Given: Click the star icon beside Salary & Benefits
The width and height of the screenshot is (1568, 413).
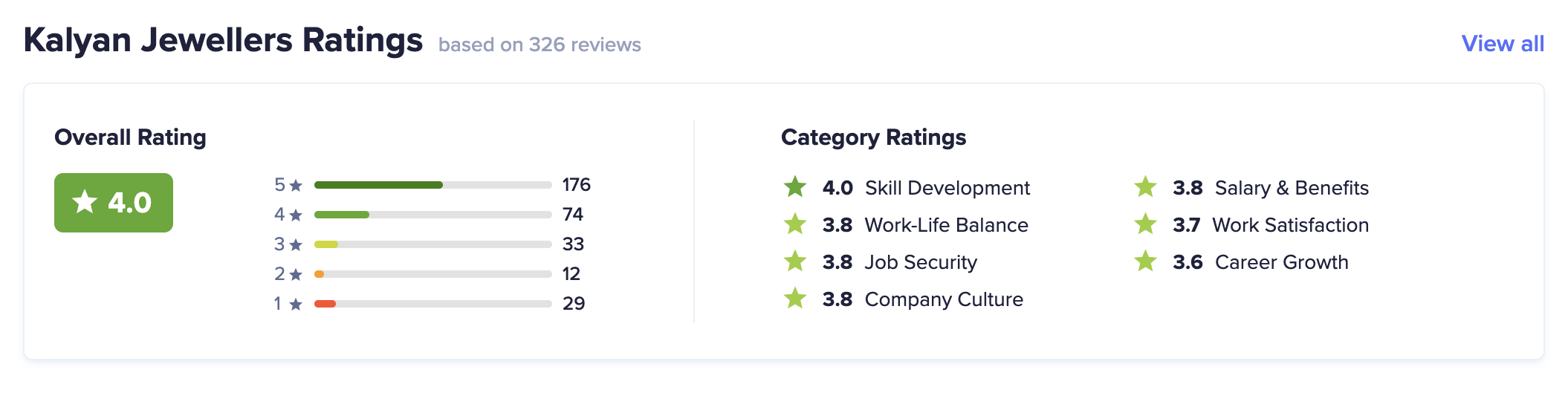Looking at the screenshot, I should (1145, 187).
